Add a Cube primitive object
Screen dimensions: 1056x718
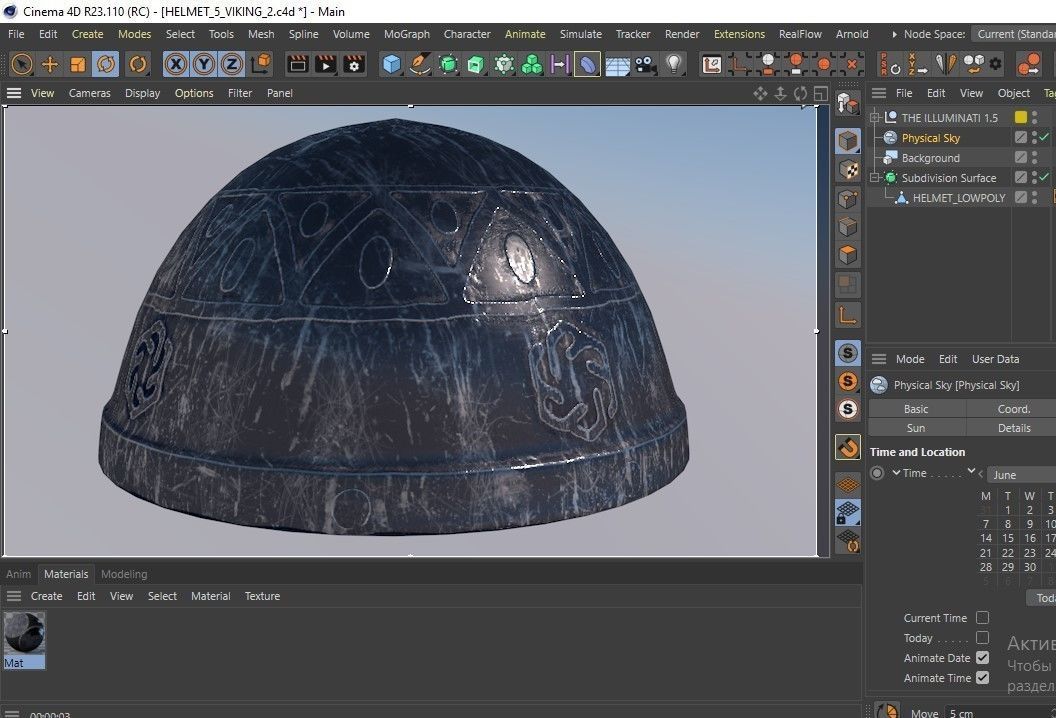pyautogui.click(x=391, y=64)
